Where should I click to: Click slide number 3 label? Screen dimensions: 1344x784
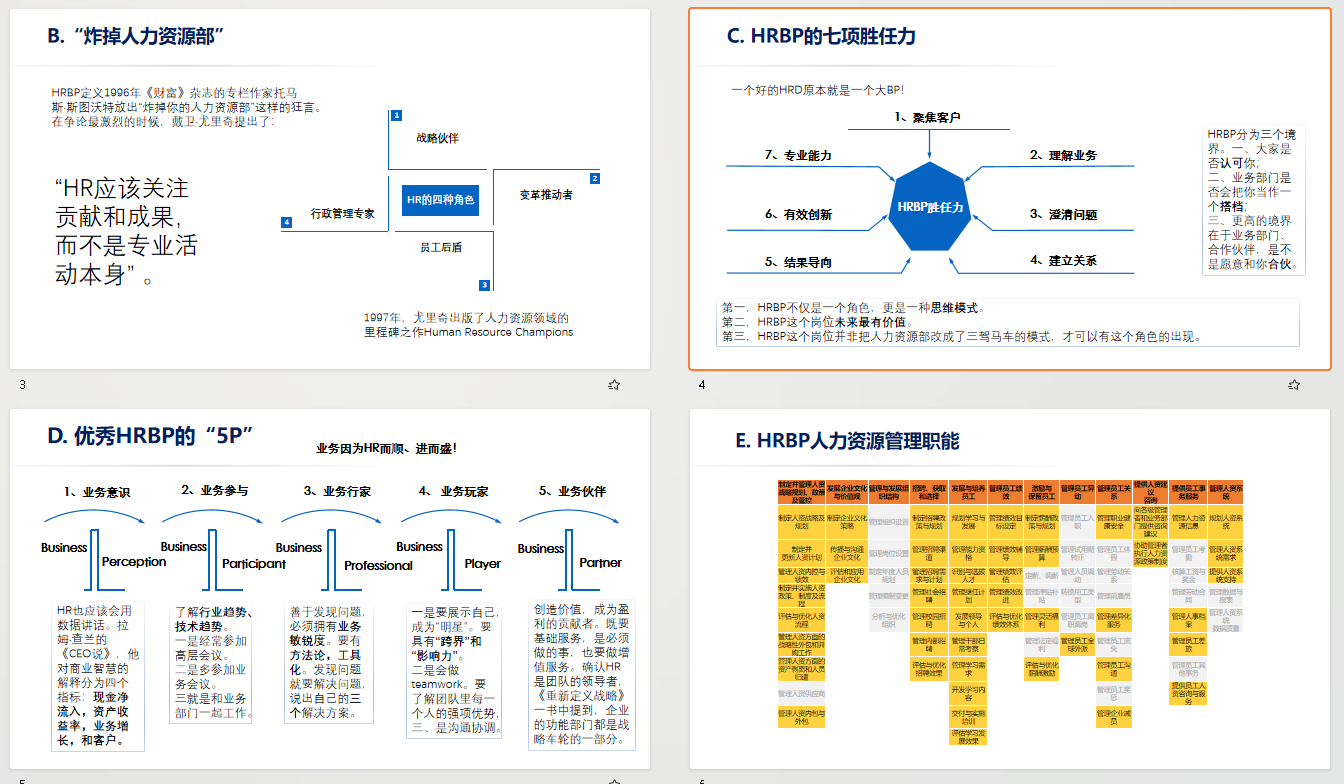coord(22,385)
